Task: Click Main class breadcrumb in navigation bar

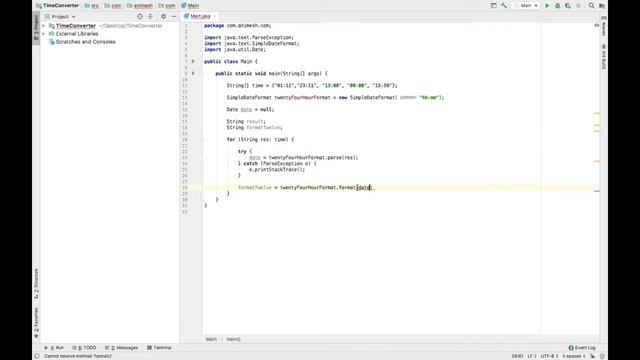Action: coord(190,6)
